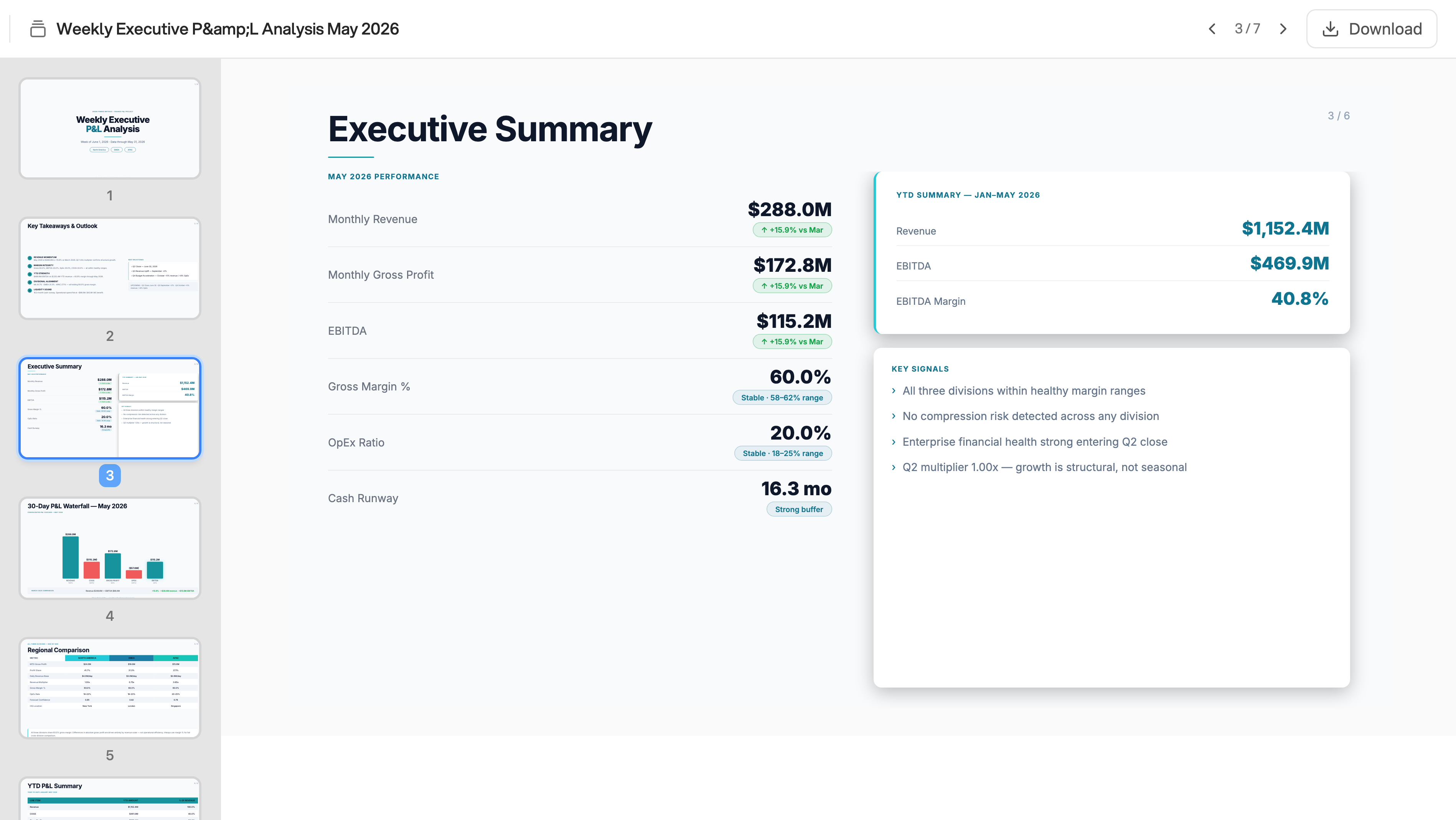
Task: Click the 3 / 6 slide number on the slide
Action: point(1339,116)
